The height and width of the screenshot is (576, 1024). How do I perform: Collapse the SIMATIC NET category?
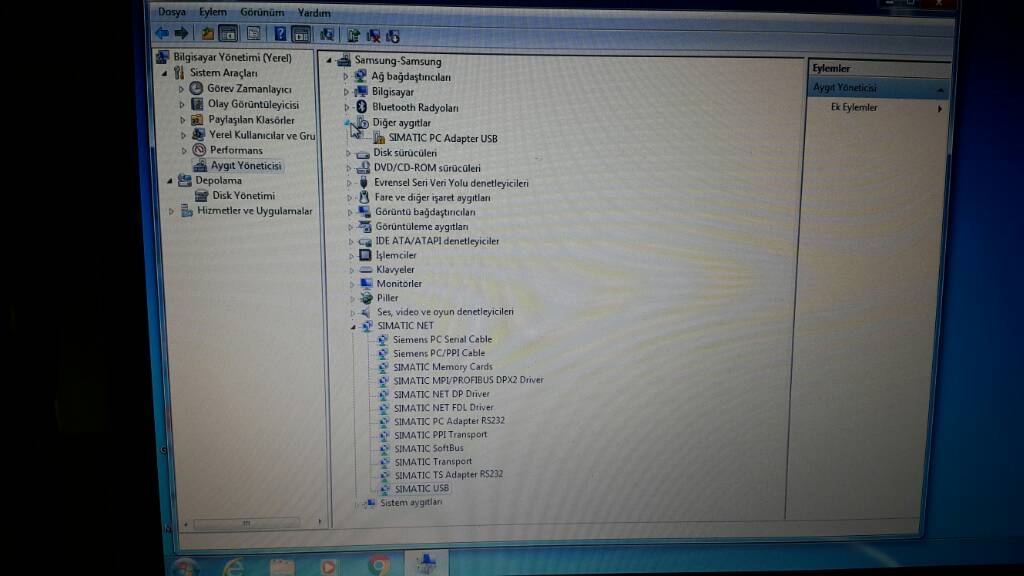pyautogui.click(x=353, y=326)
